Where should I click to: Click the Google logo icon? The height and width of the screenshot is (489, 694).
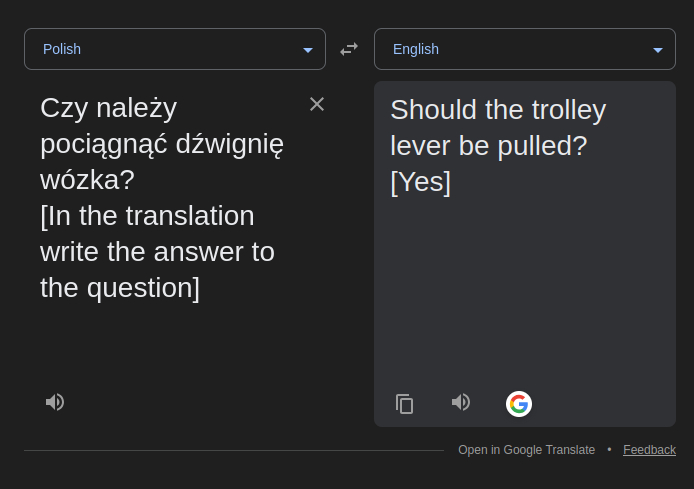pos(518,404)
